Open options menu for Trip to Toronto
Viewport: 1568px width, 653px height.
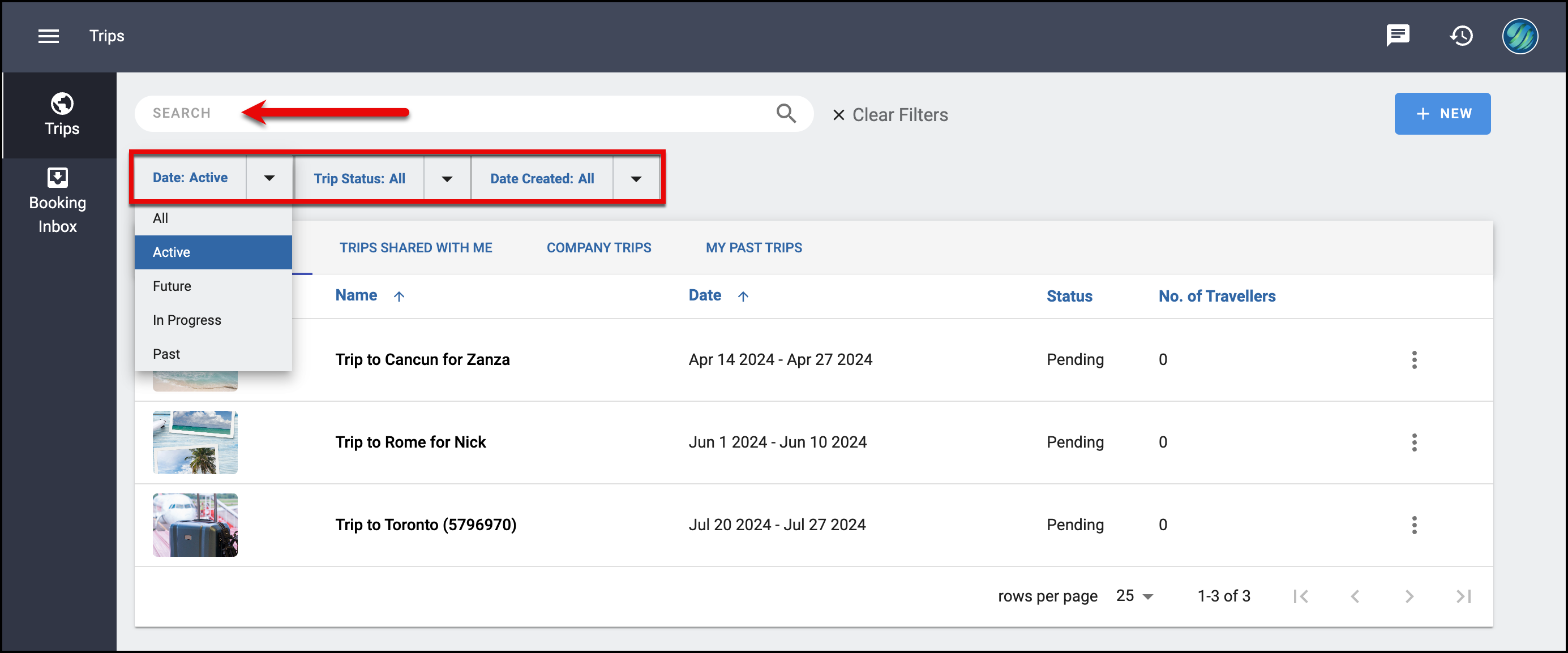pos(1414,525)
